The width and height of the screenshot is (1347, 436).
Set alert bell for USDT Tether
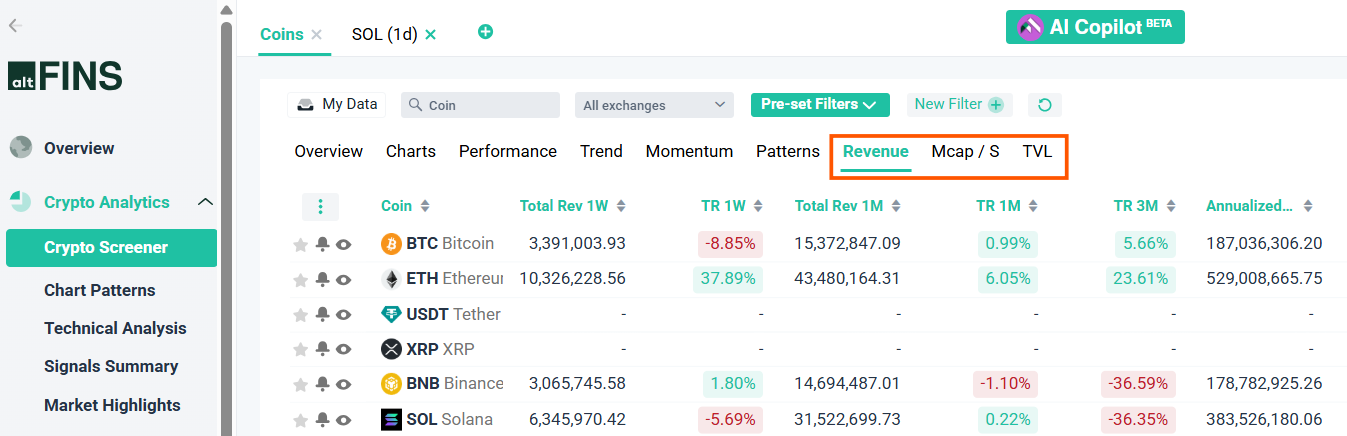click(x=322, y=314)
